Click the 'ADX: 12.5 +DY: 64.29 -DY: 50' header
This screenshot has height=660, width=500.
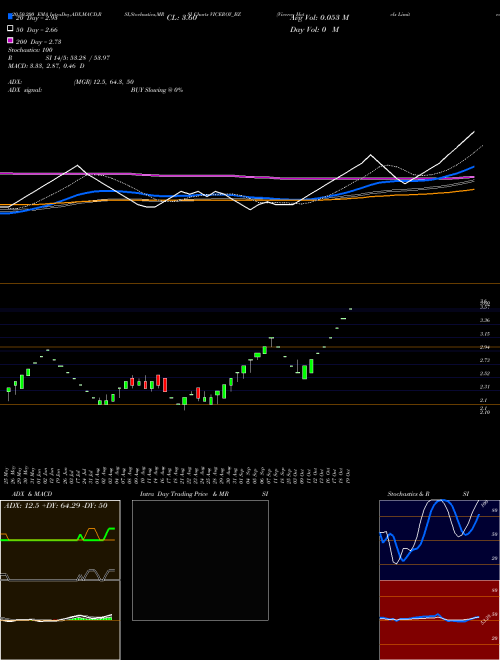coord(56,506)
